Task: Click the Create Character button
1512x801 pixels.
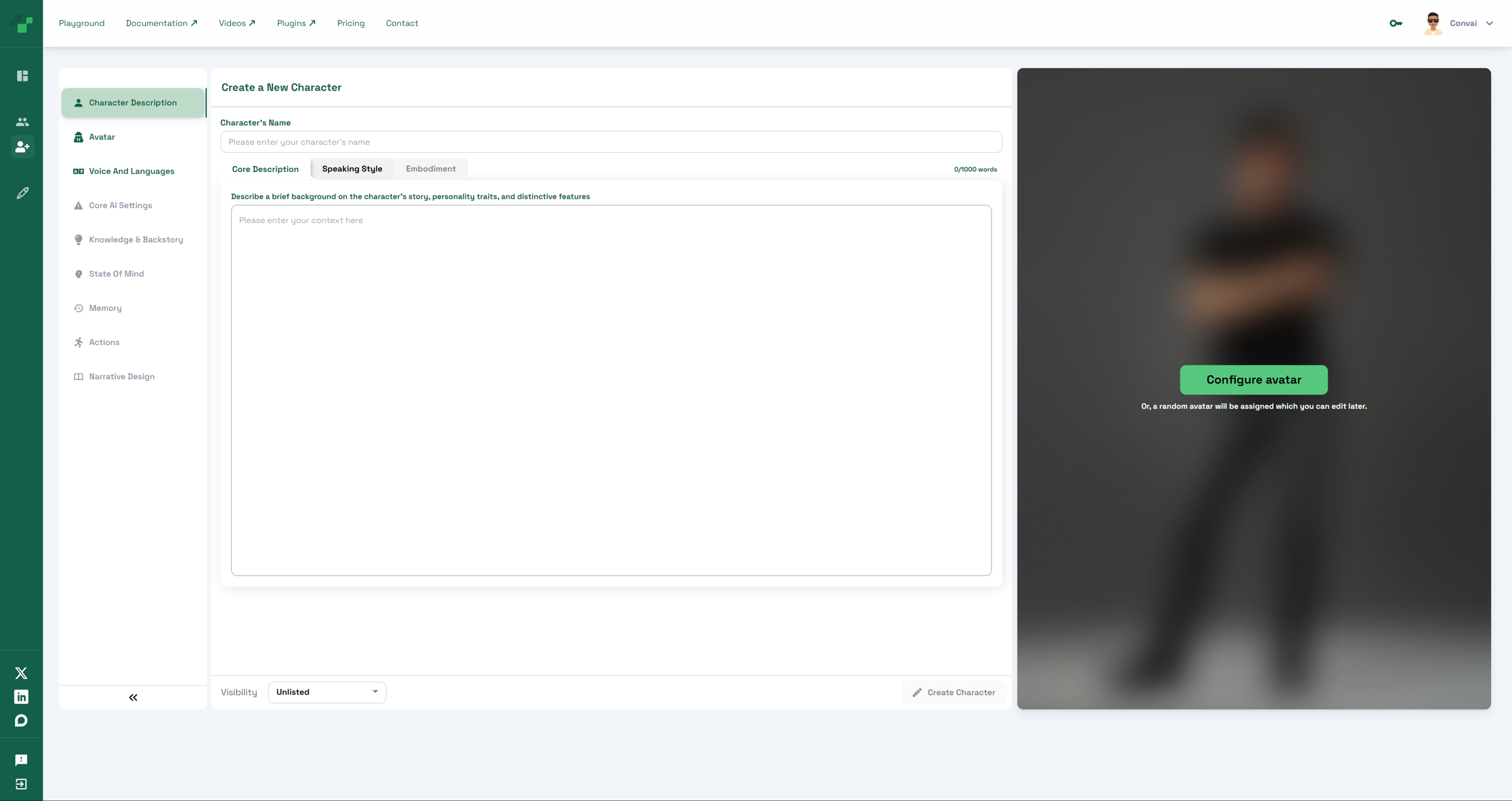Action: (954, 692)
